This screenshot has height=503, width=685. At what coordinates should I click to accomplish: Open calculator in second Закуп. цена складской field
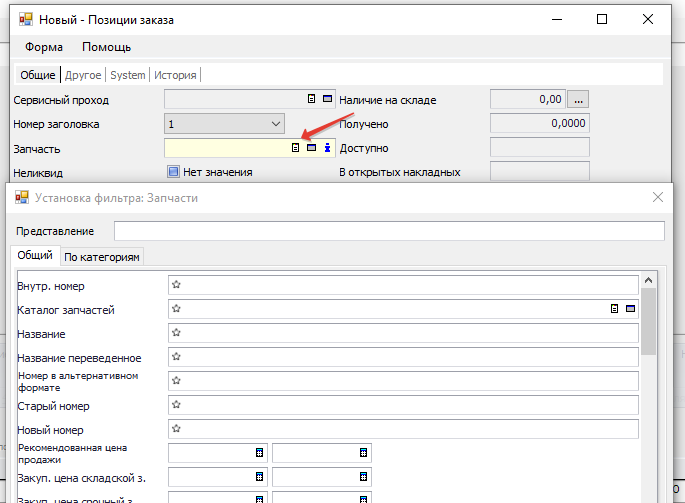(363, 478)
